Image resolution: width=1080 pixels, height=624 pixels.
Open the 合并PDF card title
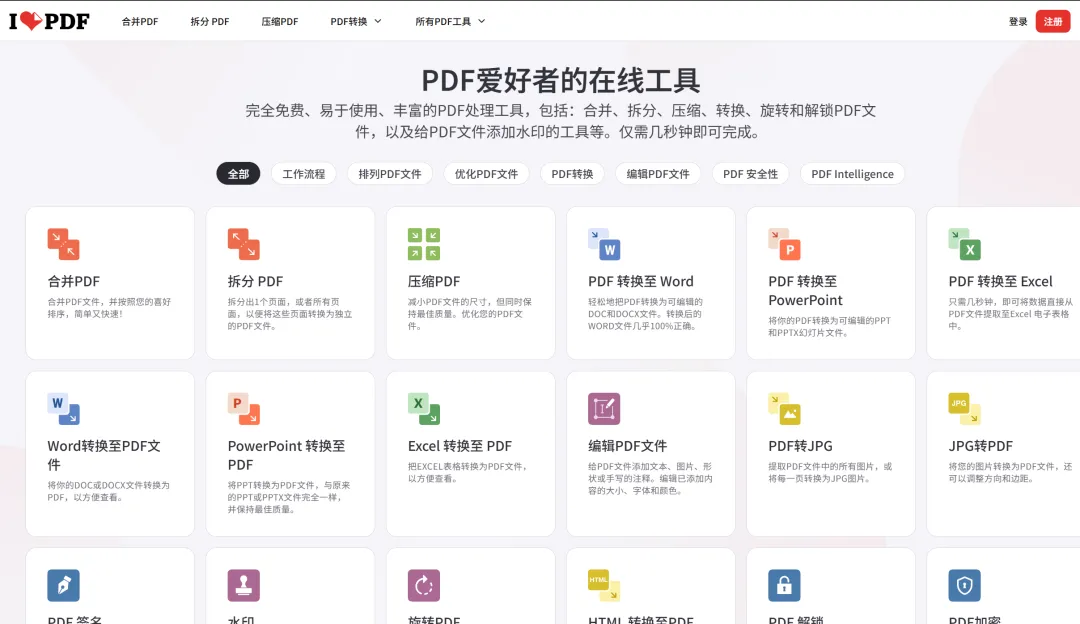(74, 281)
